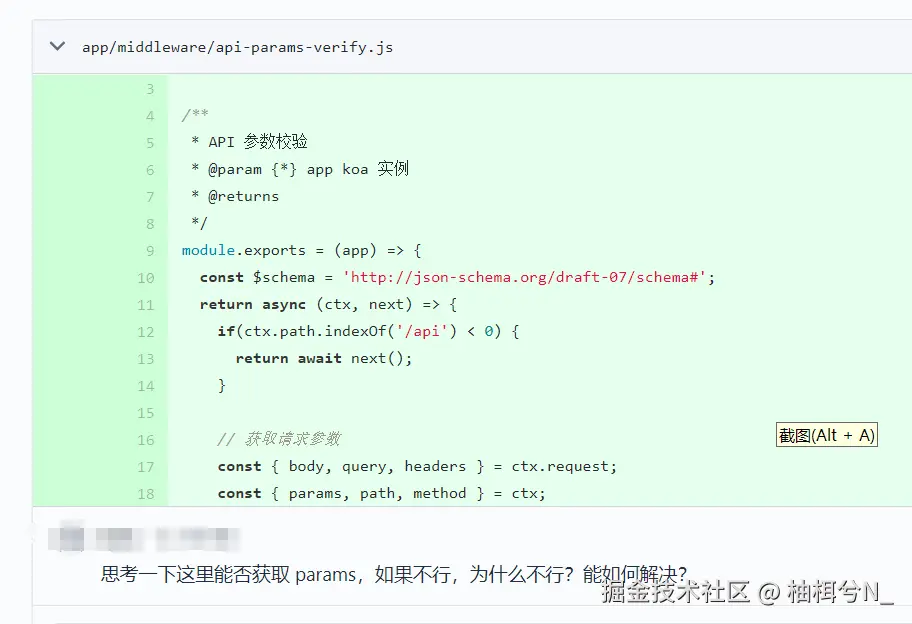Viewport: 912px width, 624px height.
Task: Click line number 16 in gutter
Action: pos(146,440)
